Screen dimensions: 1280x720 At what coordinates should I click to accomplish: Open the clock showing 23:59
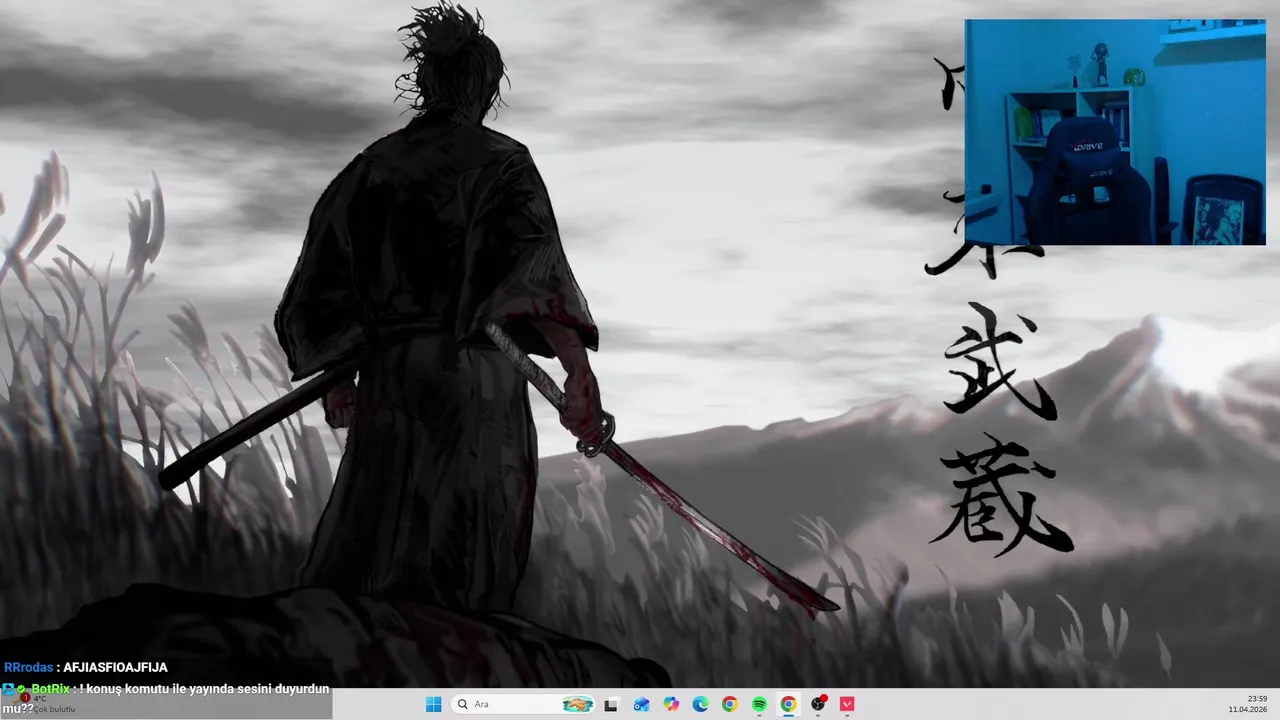(x=1258, y=698)
